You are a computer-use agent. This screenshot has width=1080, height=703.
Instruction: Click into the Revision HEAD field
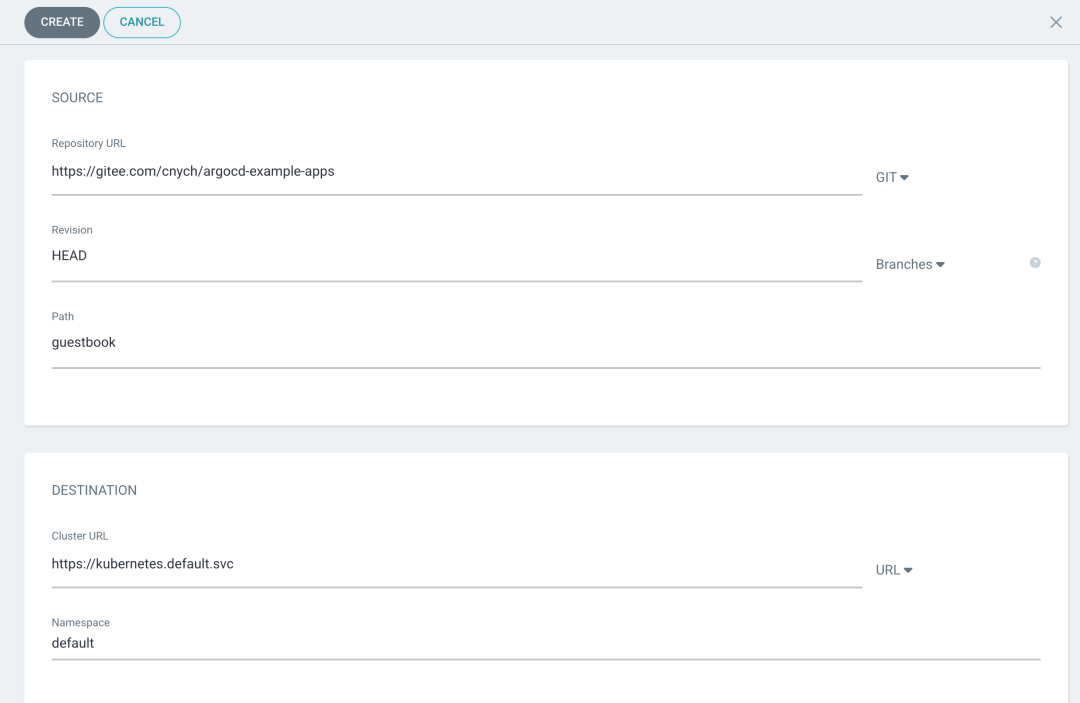(456, 256)
